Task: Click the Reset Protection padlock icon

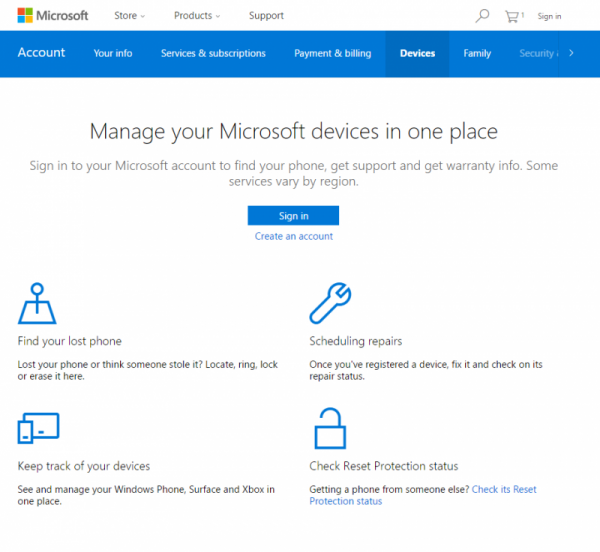Action: click(x=330, y=428)
